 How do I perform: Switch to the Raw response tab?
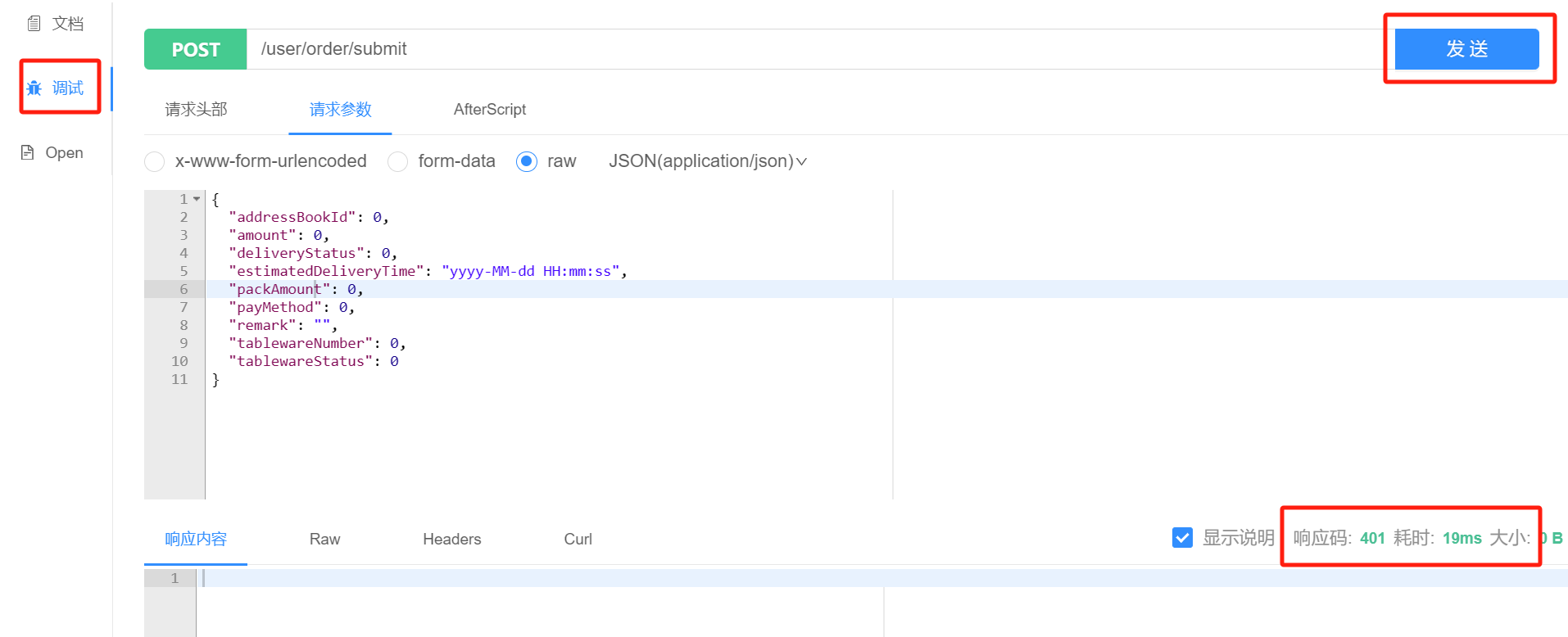pos(324,539)
